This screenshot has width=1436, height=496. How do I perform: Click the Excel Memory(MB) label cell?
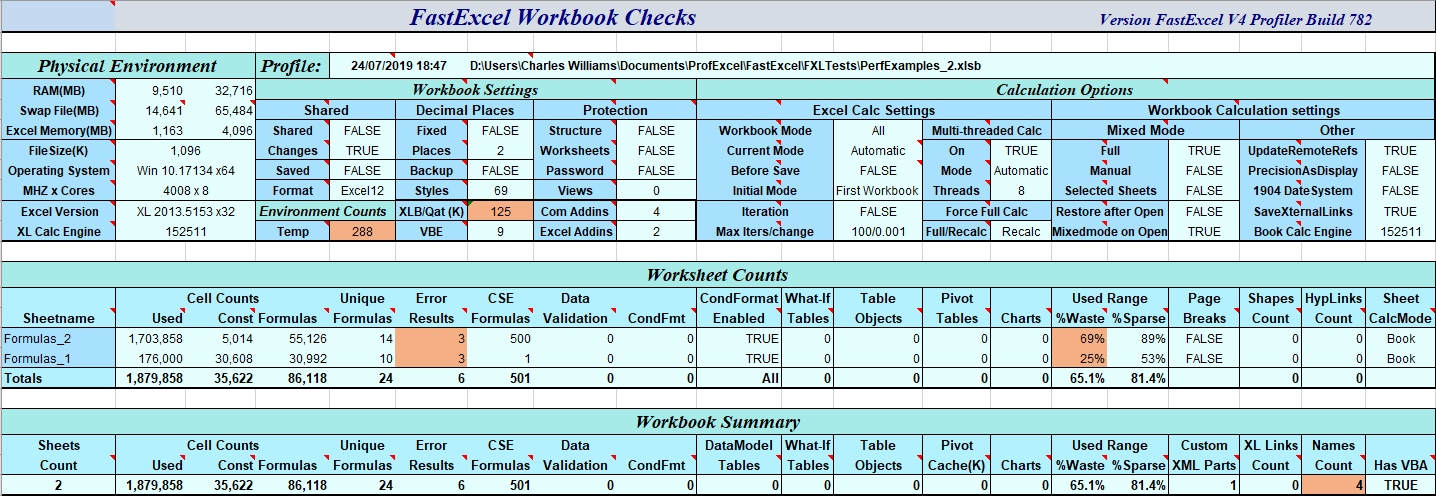pyautogui.click(x=58, y=130)
